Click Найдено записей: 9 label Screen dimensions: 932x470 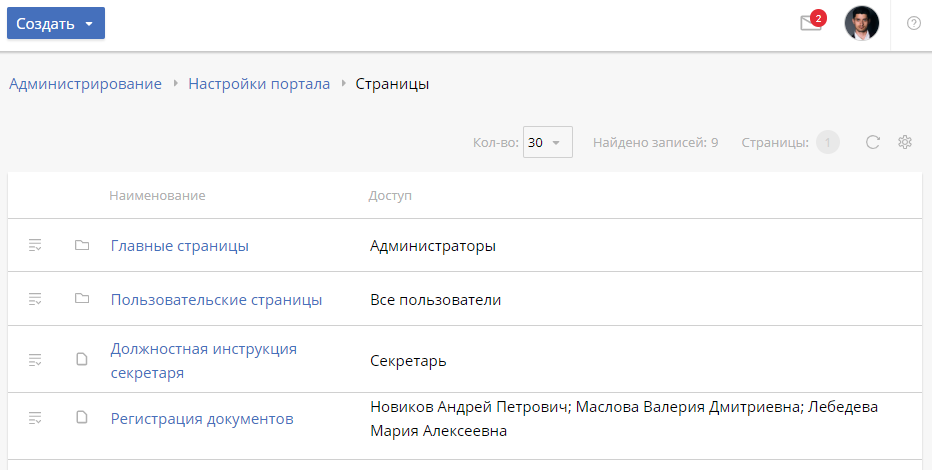point(656,143)
